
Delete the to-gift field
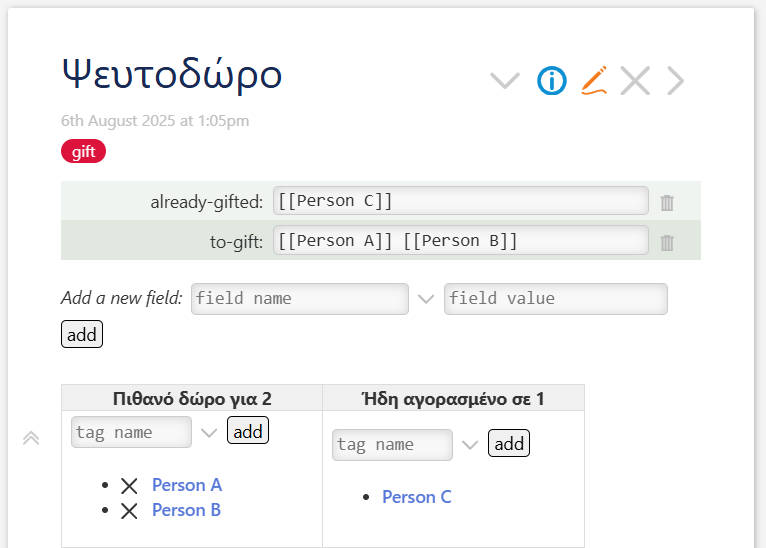pos(667,242)
